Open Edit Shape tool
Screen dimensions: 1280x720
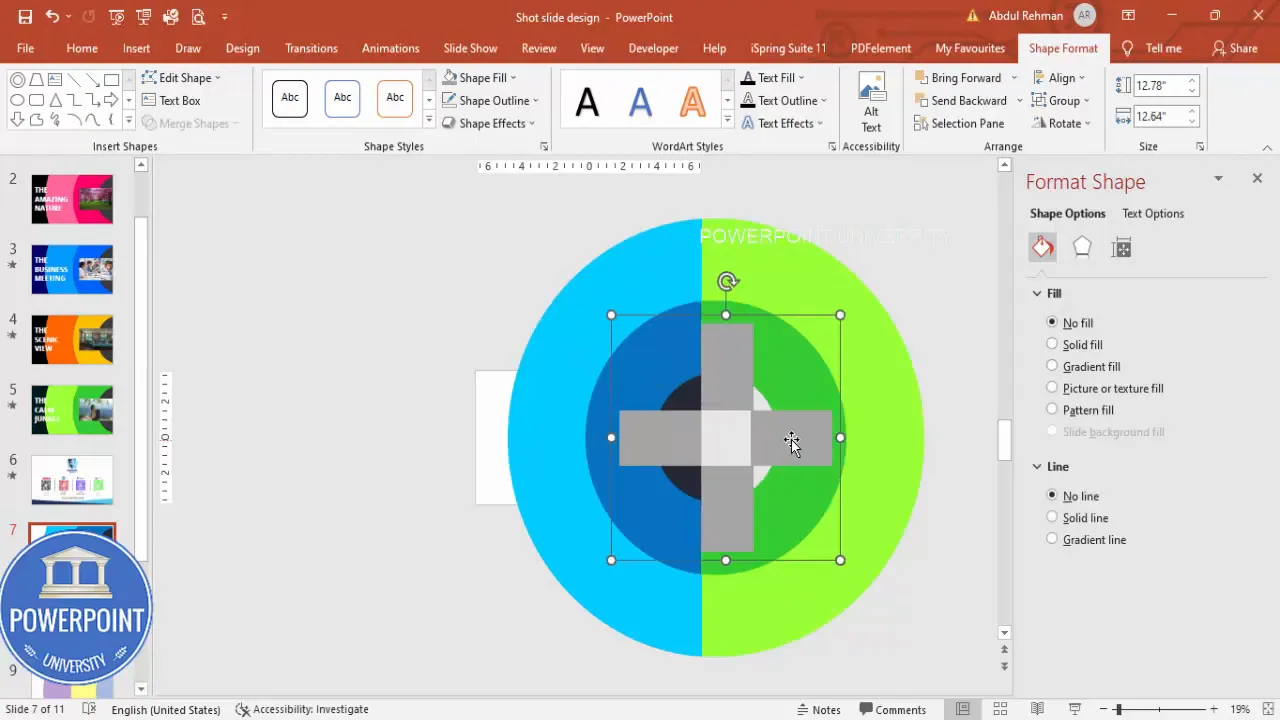pos(181,78)
